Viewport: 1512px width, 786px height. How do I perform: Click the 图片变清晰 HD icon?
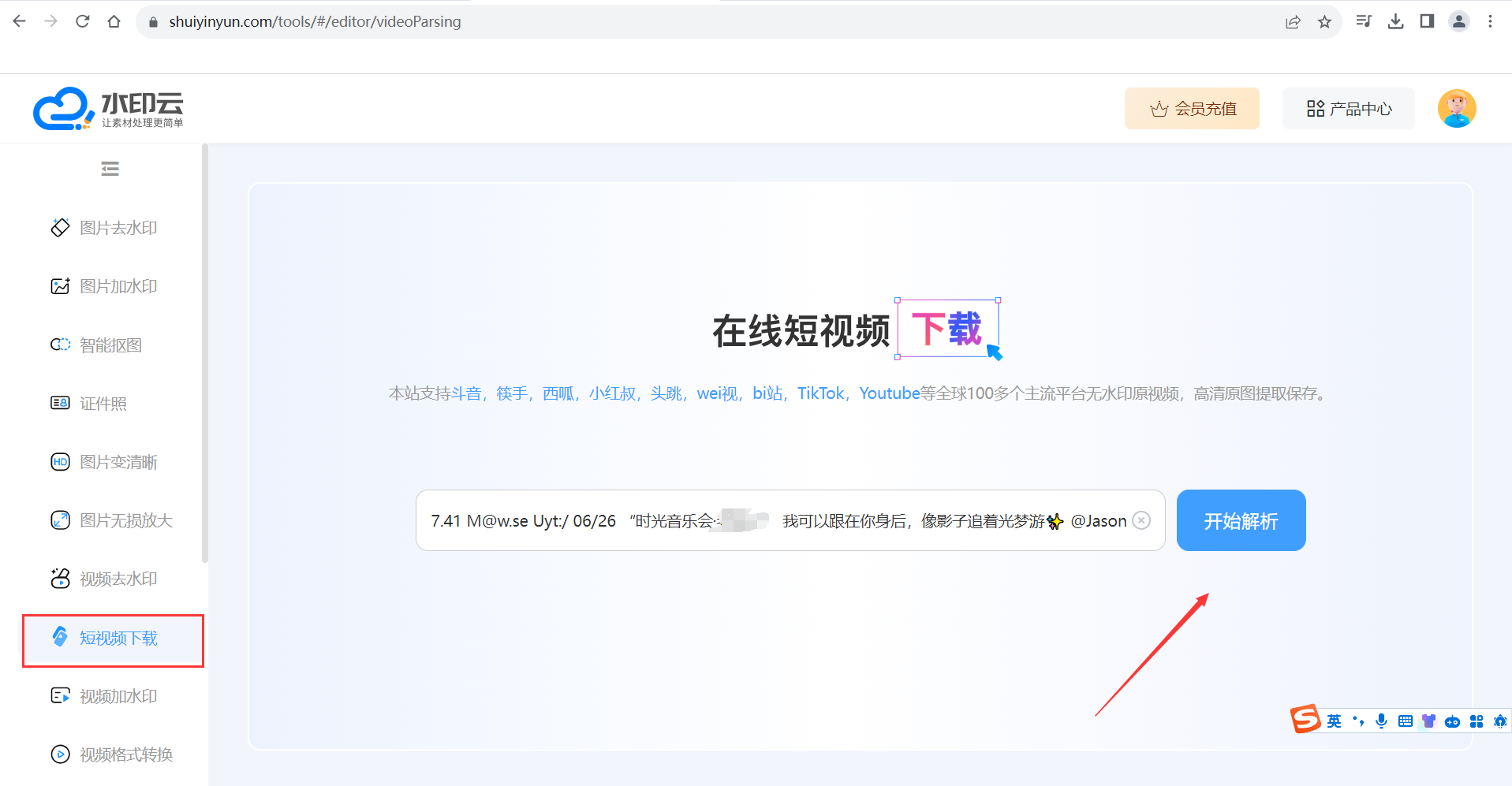[x=60, y=462]
